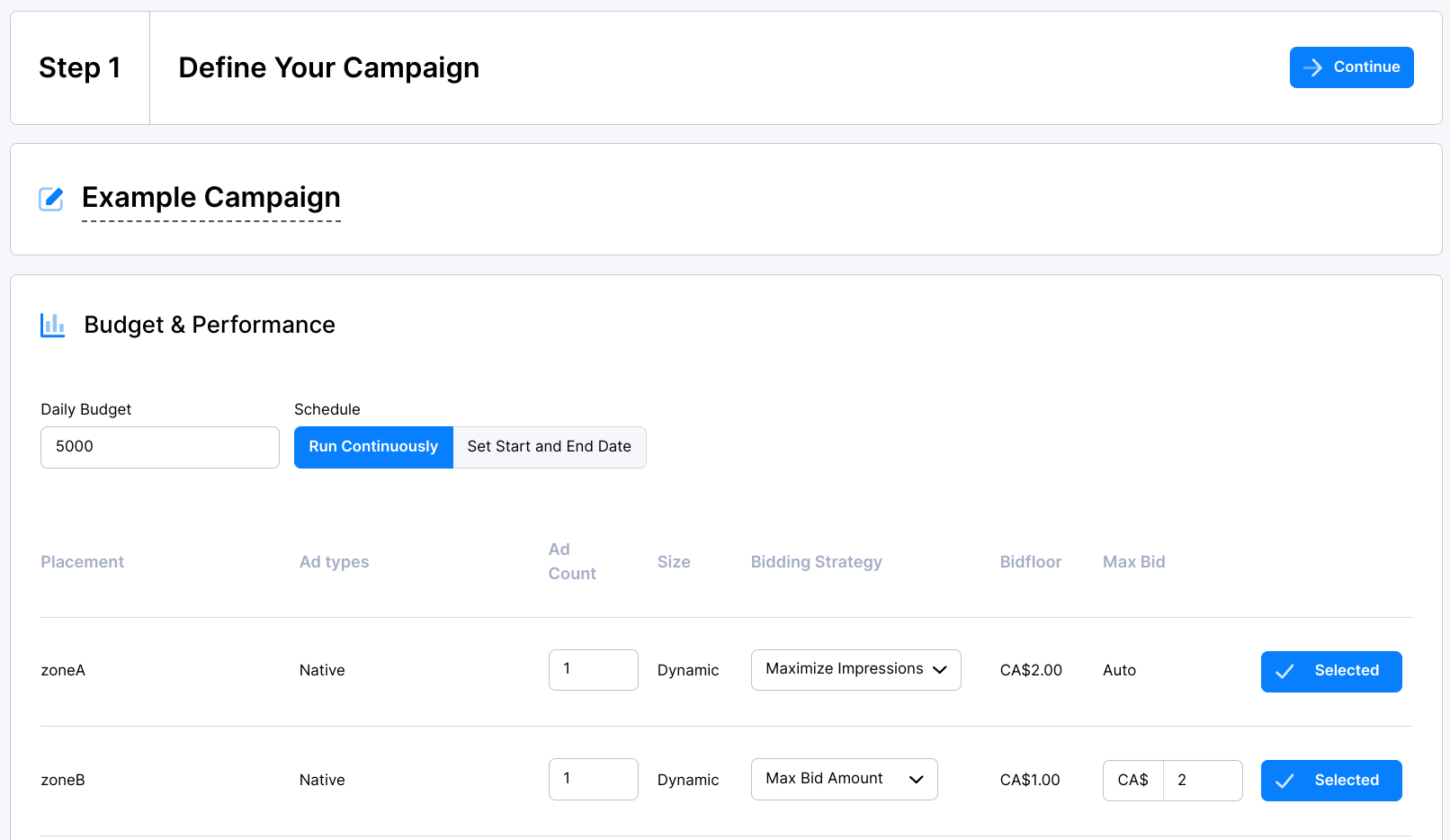Click the zoneB placement name
1450x840 pixels.
[x=63, y=781]
